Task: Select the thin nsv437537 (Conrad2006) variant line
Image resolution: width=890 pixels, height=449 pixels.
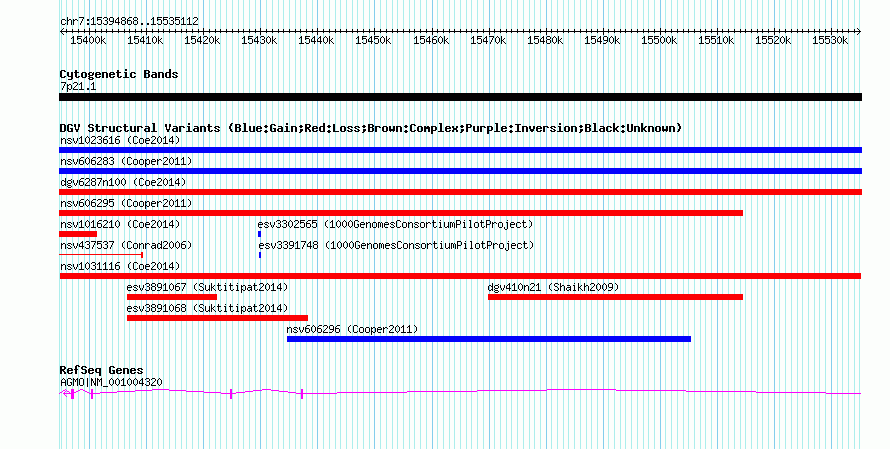Action: (101, 255)
